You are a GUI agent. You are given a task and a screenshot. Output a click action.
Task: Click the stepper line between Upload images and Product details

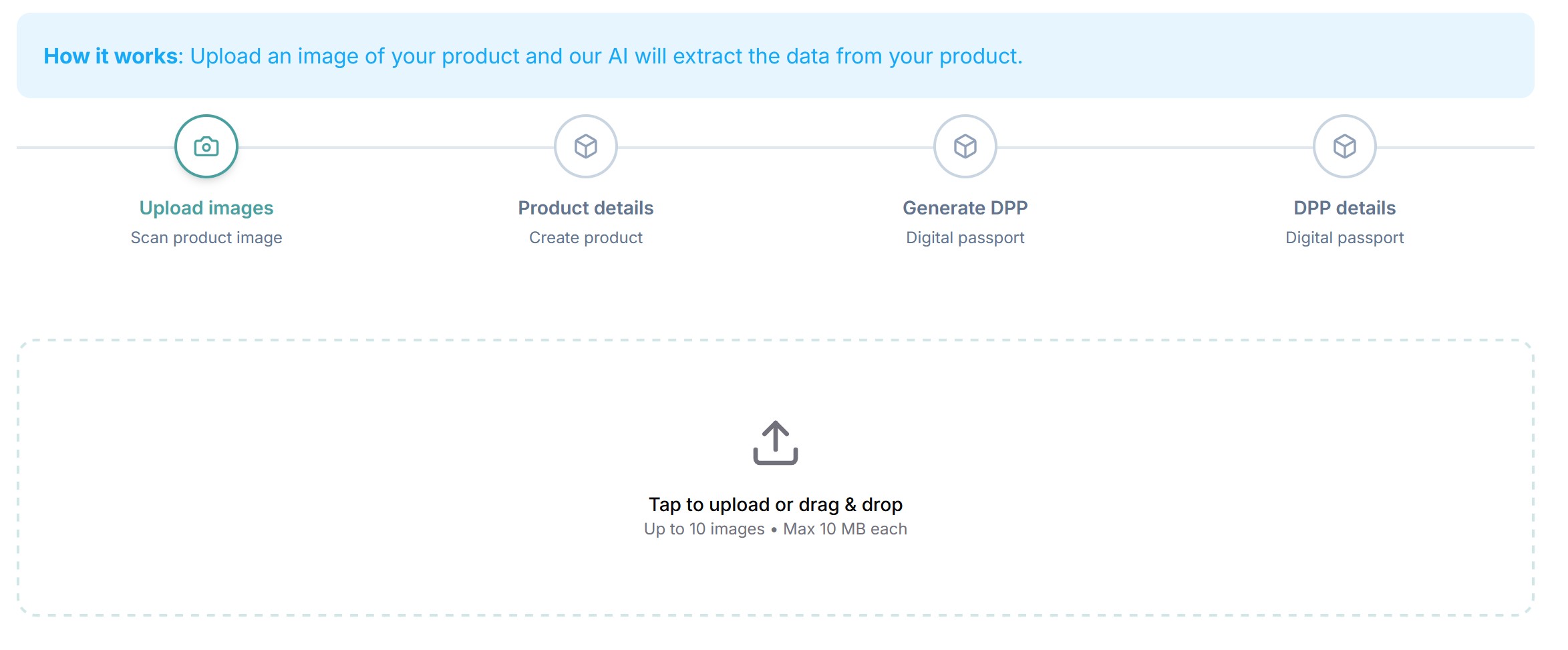point(396,147)
